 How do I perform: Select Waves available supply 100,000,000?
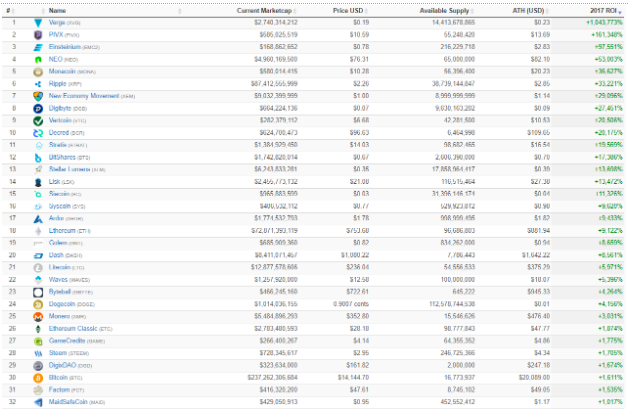pos(458,280)
